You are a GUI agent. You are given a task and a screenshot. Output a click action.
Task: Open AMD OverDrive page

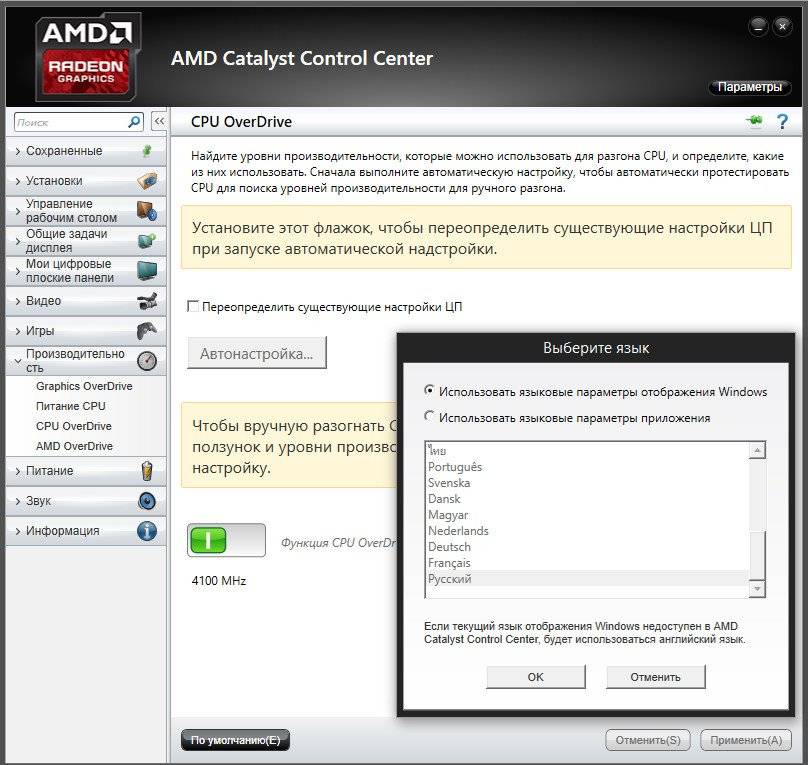pyautogui.click(x=74, y=446)
